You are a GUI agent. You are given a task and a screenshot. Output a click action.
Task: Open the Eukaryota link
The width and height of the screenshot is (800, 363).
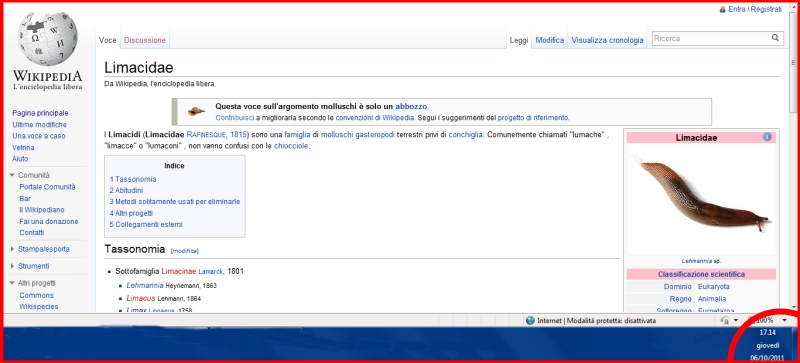coord(713,287)
